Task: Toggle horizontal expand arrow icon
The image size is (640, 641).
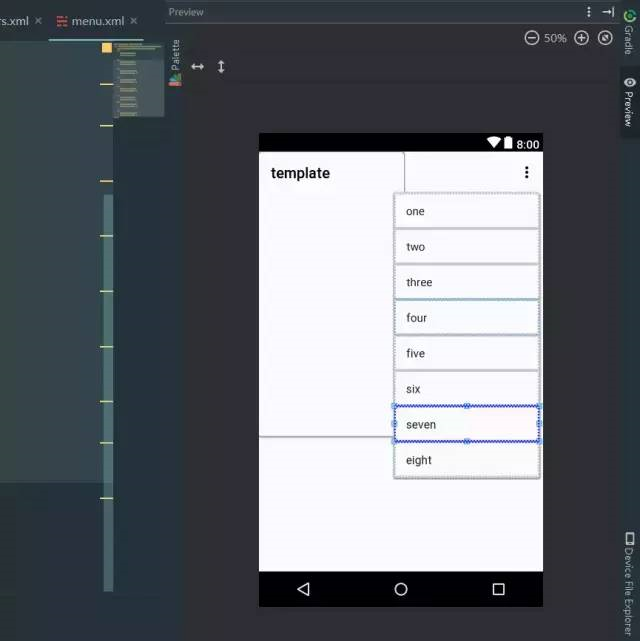Action: (197, 67)
